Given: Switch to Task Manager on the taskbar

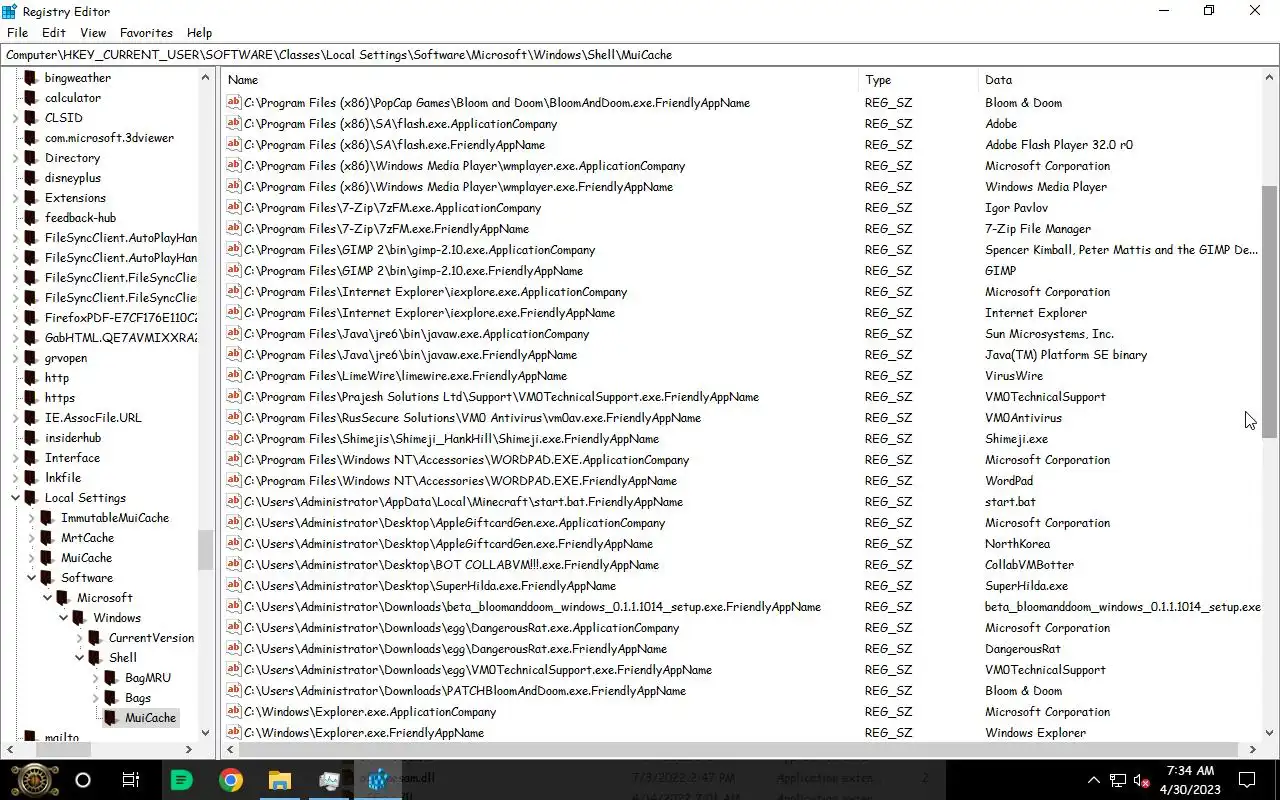Looking at the screenshot, I should (x=329, y=780).
